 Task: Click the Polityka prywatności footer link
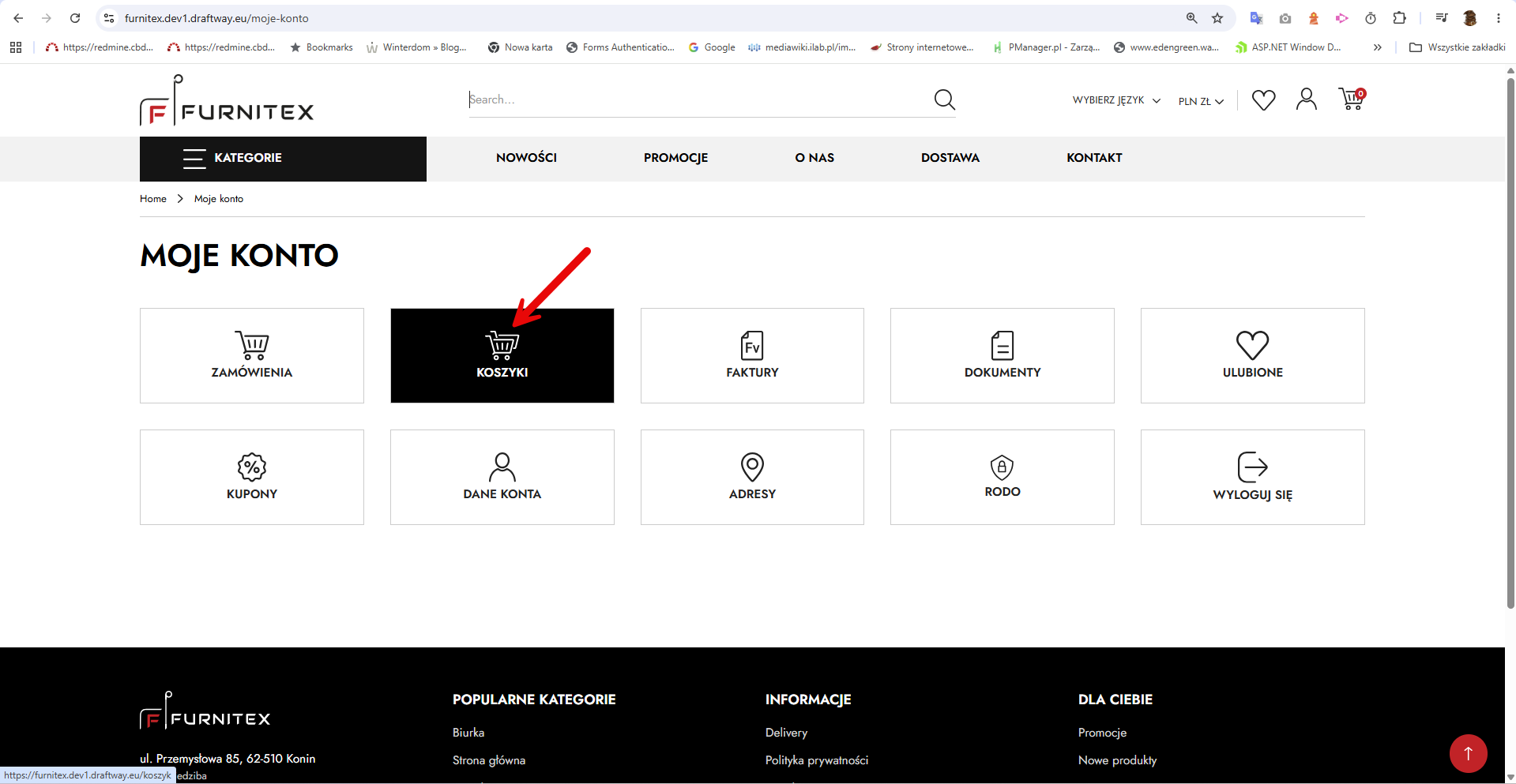click(x=817, y=760)
